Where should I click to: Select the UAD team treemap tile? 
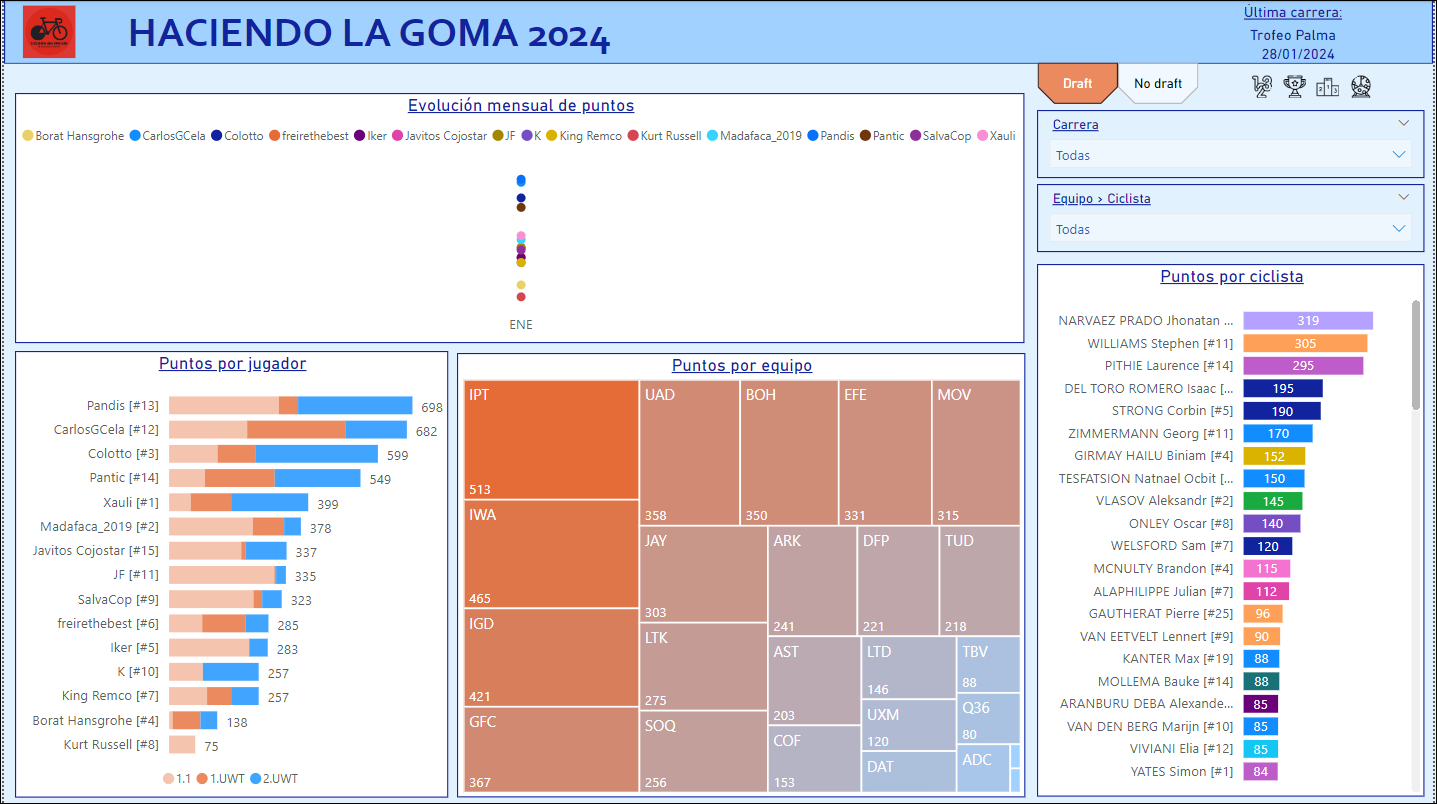pyautogui.click(x=689, y=452)
